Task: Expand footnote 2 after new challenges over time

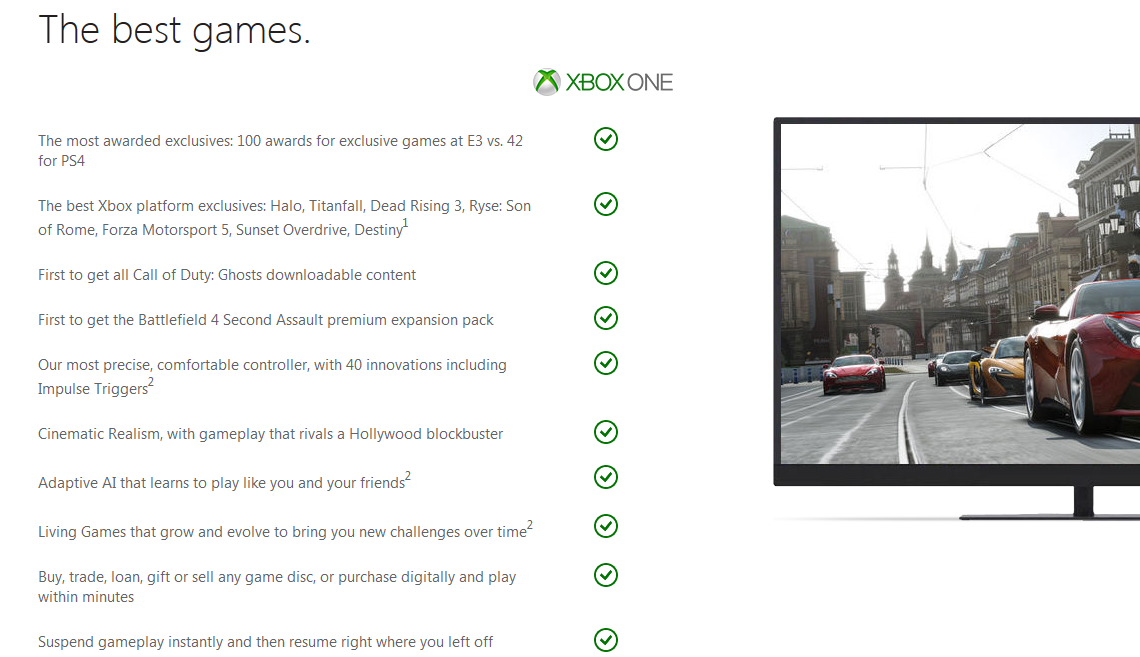Action: click(529, 525)
